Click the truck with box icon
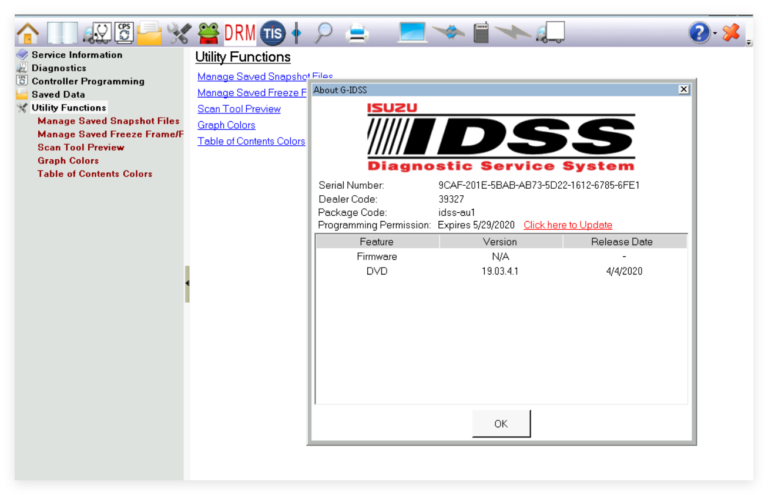The image size is (768, 495). click(x=551, y=32)
